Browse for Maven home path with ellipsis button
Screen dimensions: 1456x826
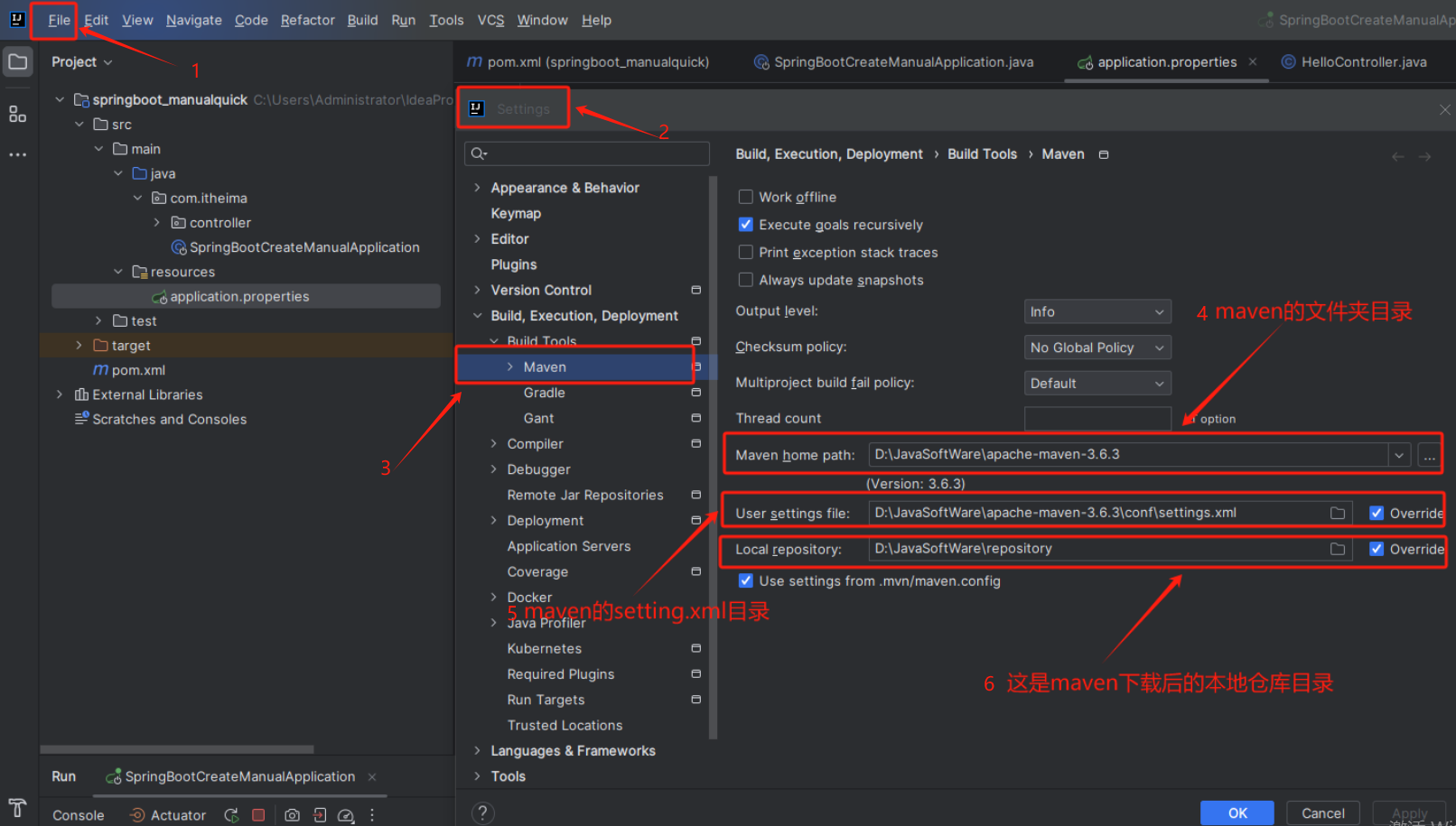[x=1429, y=455]
